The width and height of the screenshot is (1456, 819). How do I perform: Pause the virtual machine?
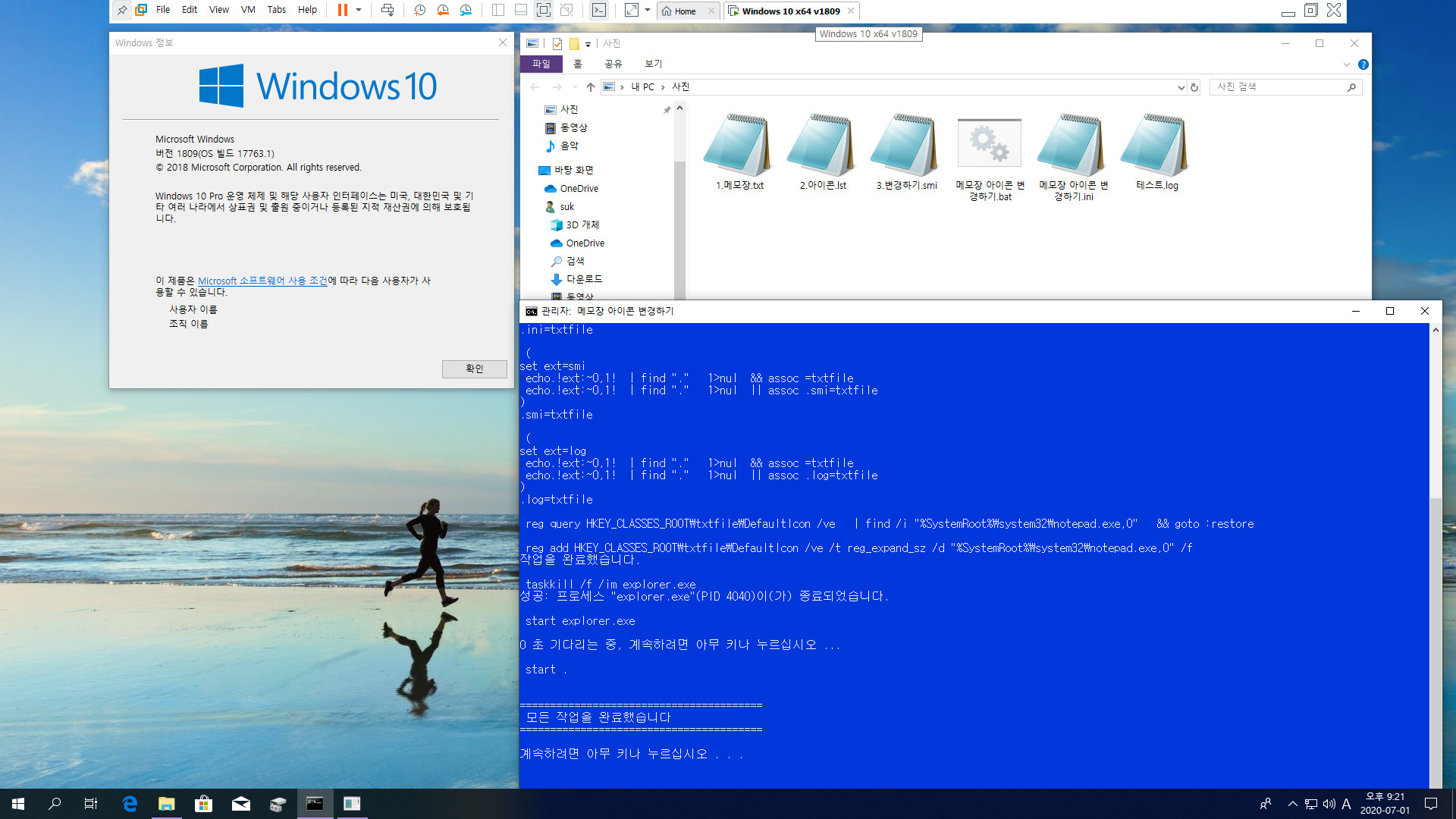pyautogui.click(x=343, y=10)
